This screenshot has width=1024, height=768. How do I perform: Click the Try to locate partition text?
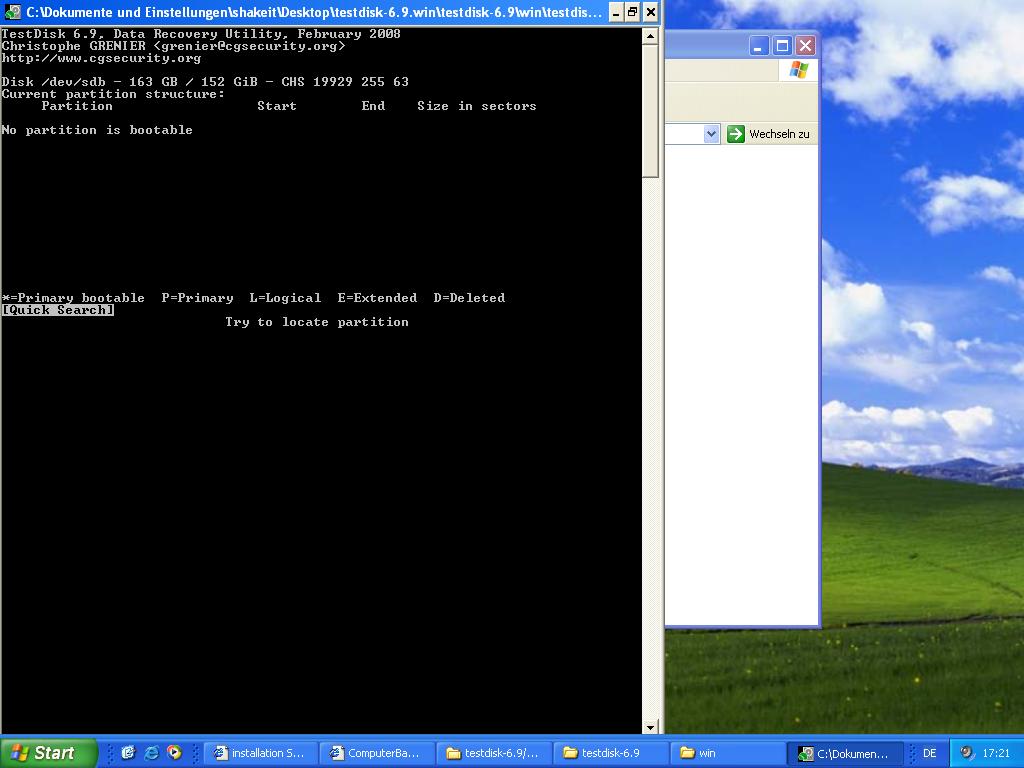click(317, 322)
